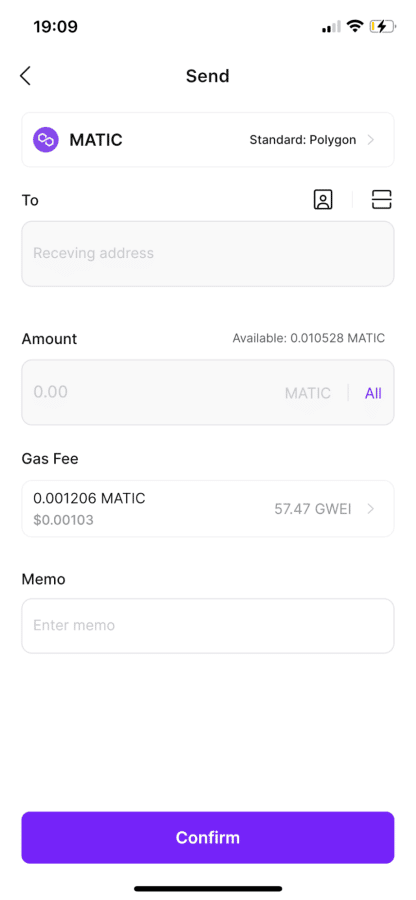
Task: Open gas fee settings chevron
Action: pos(371,509)
